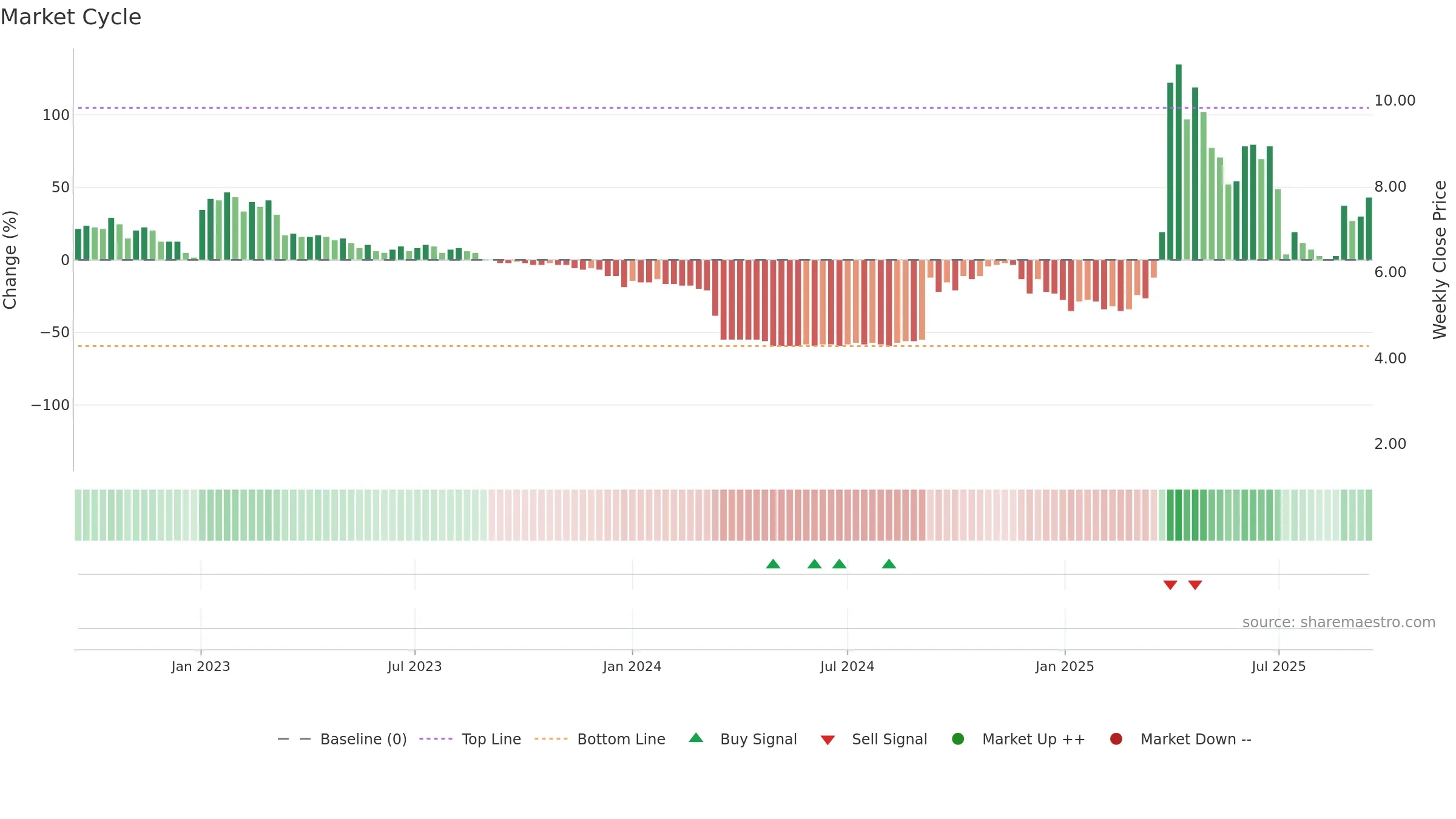Click the orange dotted Bottom Line legend swatch

tap(551, 739)
